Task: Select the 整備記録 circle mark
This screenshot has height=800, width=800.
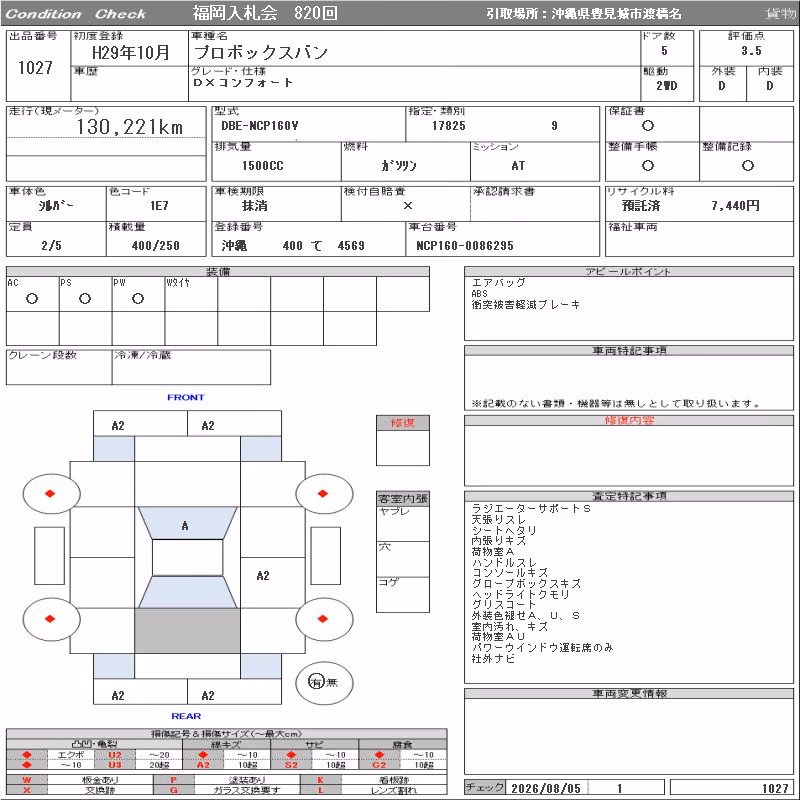Action: pyautogui.click(x=748, y=165)
